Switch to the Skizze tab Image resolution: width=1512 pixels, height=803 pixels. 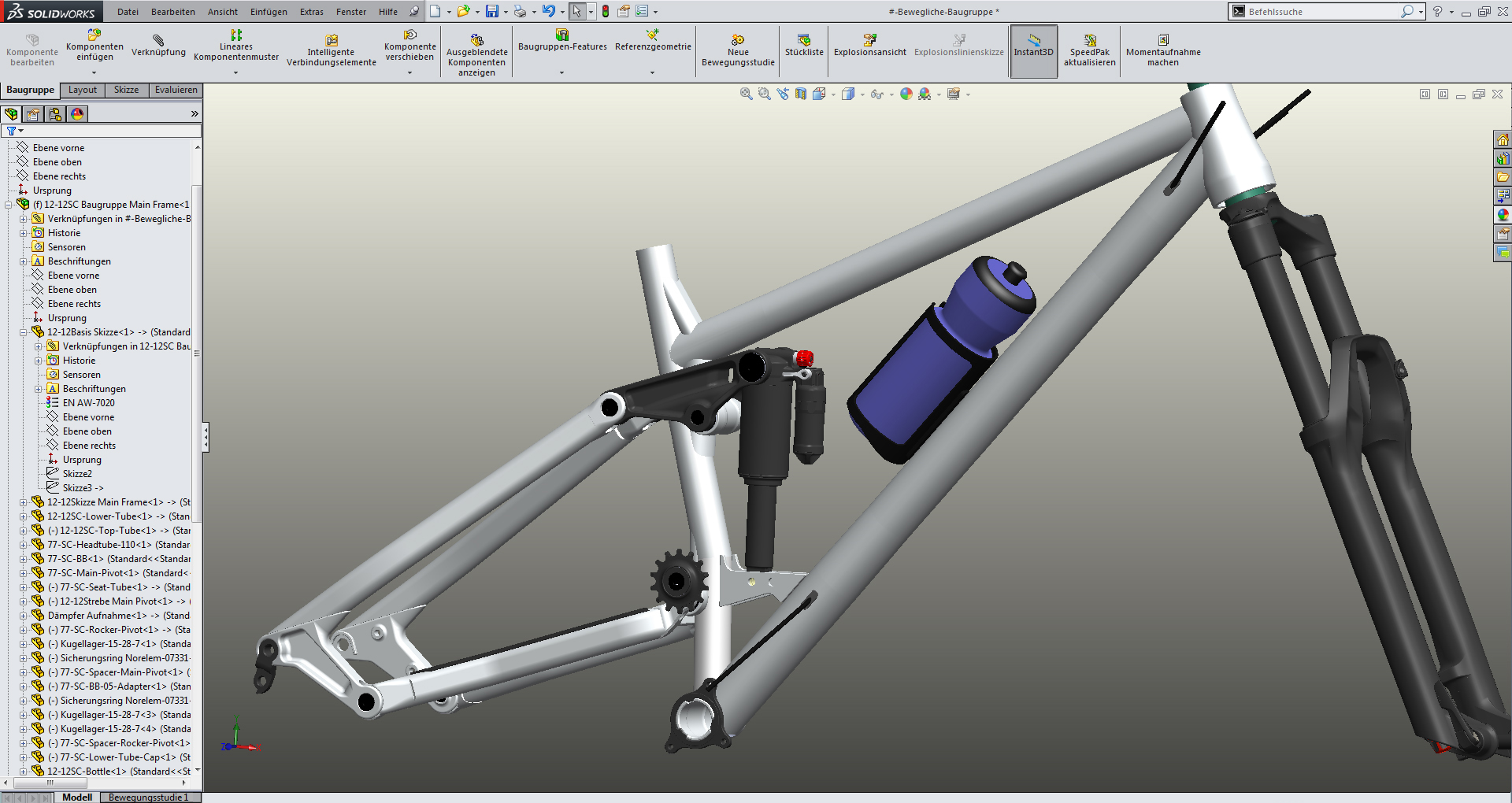[x=126, y=90]
